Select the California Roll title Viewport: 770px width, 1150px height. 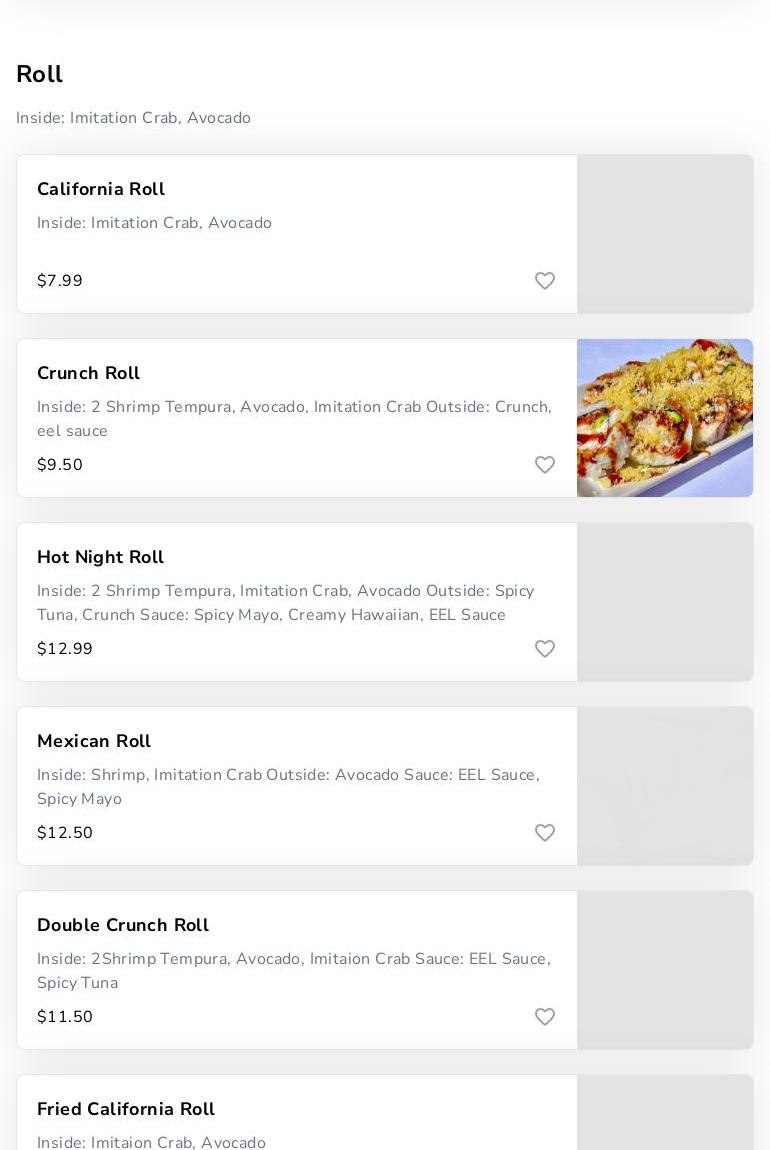[101, 188]
